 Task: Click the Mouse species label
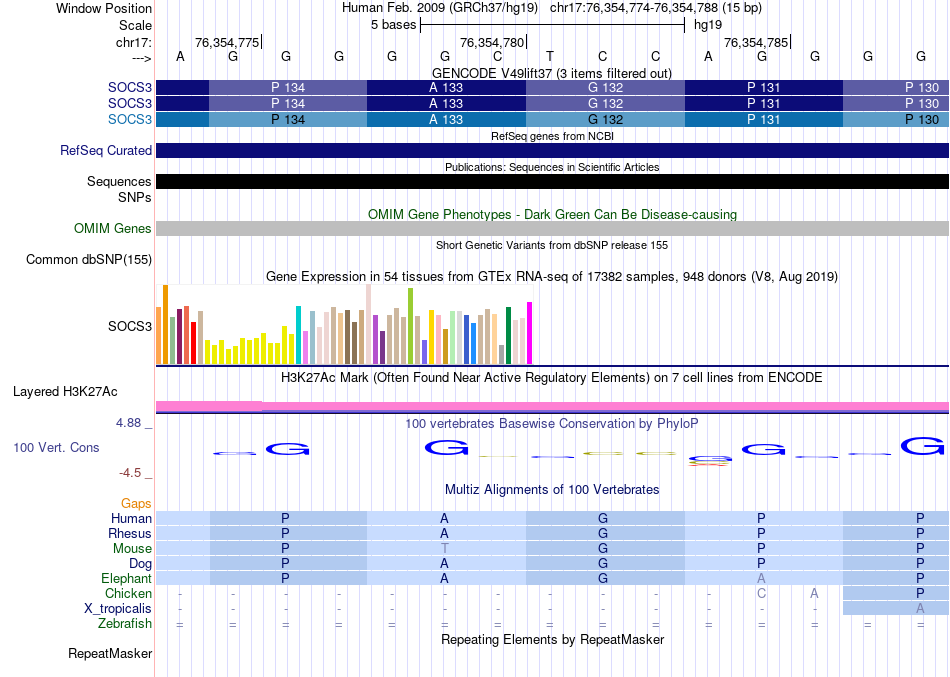click(132, 549)
